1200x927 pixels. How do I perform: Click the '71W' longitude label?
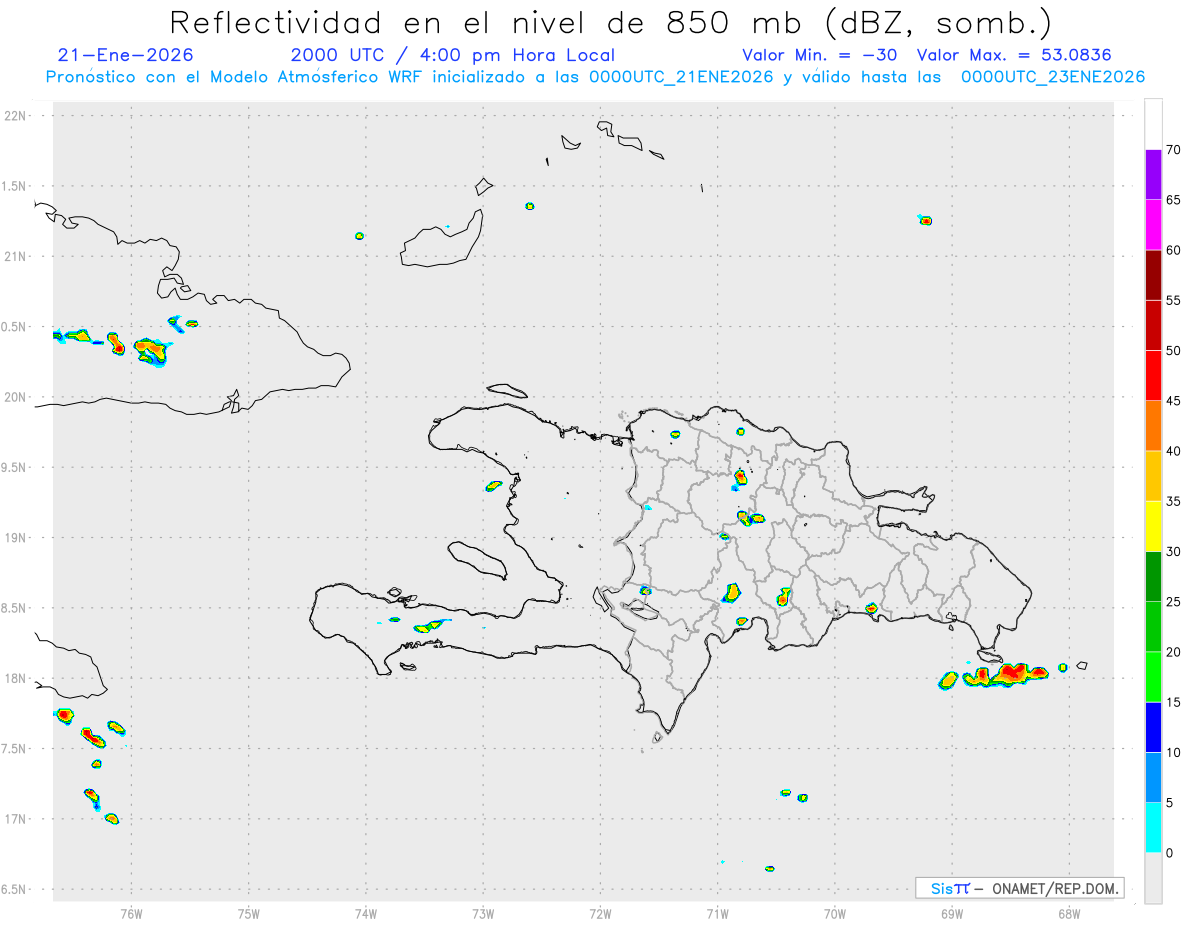click(x=717, y=912)
